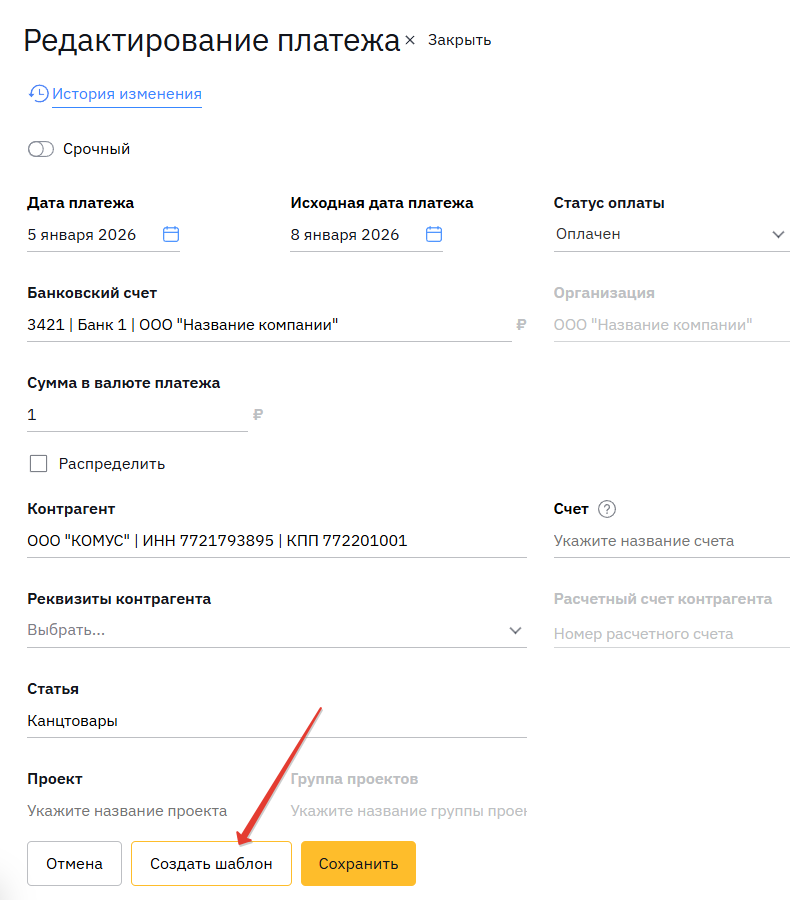Toggle the Срочный switch
This screenshot has height=900, width=806.
(41, 149)
